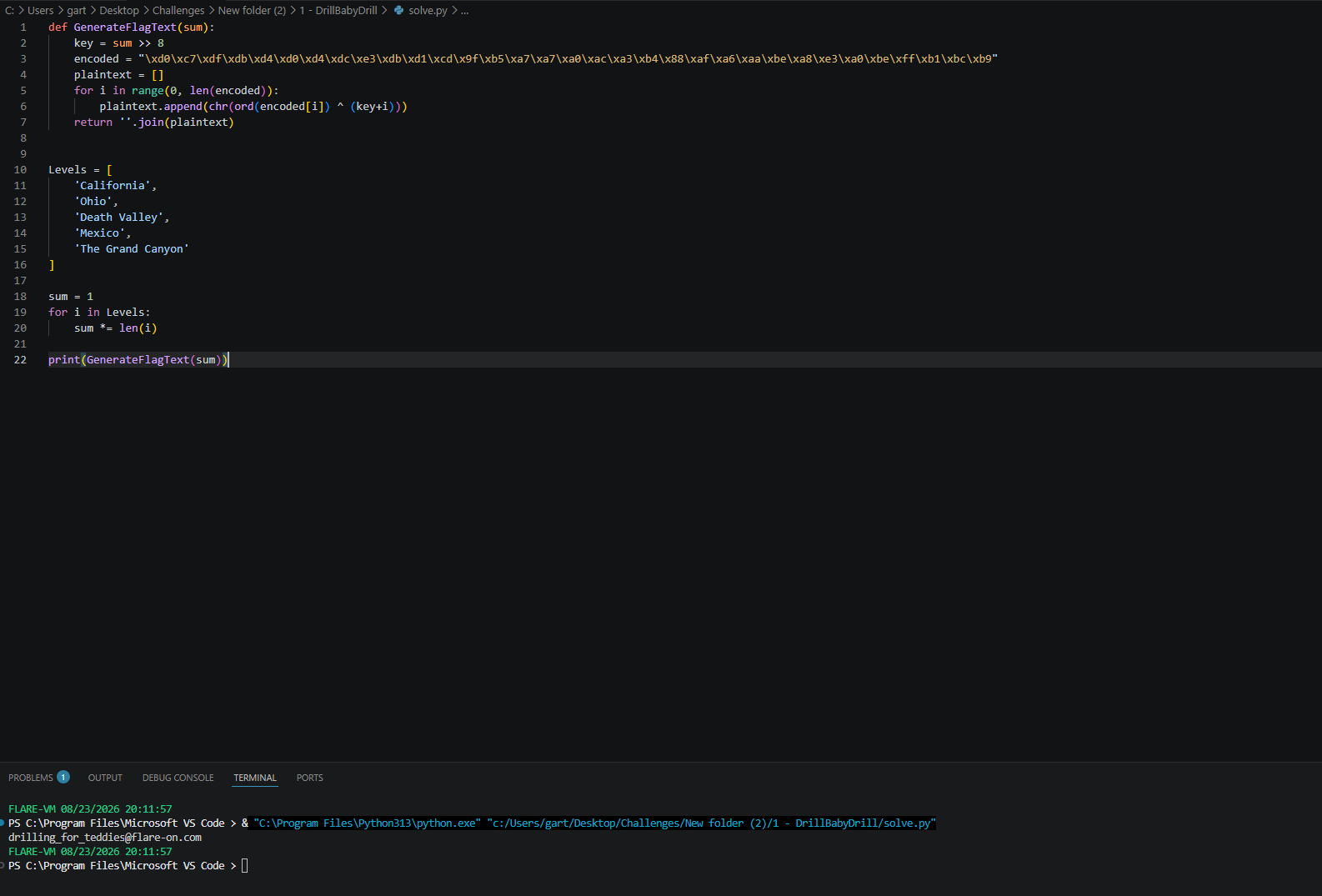The height and width of the screenshot is (896, 1322).
Task: Expand the 'New folder (2)' breadcrumb
Action: click(252, 11)
